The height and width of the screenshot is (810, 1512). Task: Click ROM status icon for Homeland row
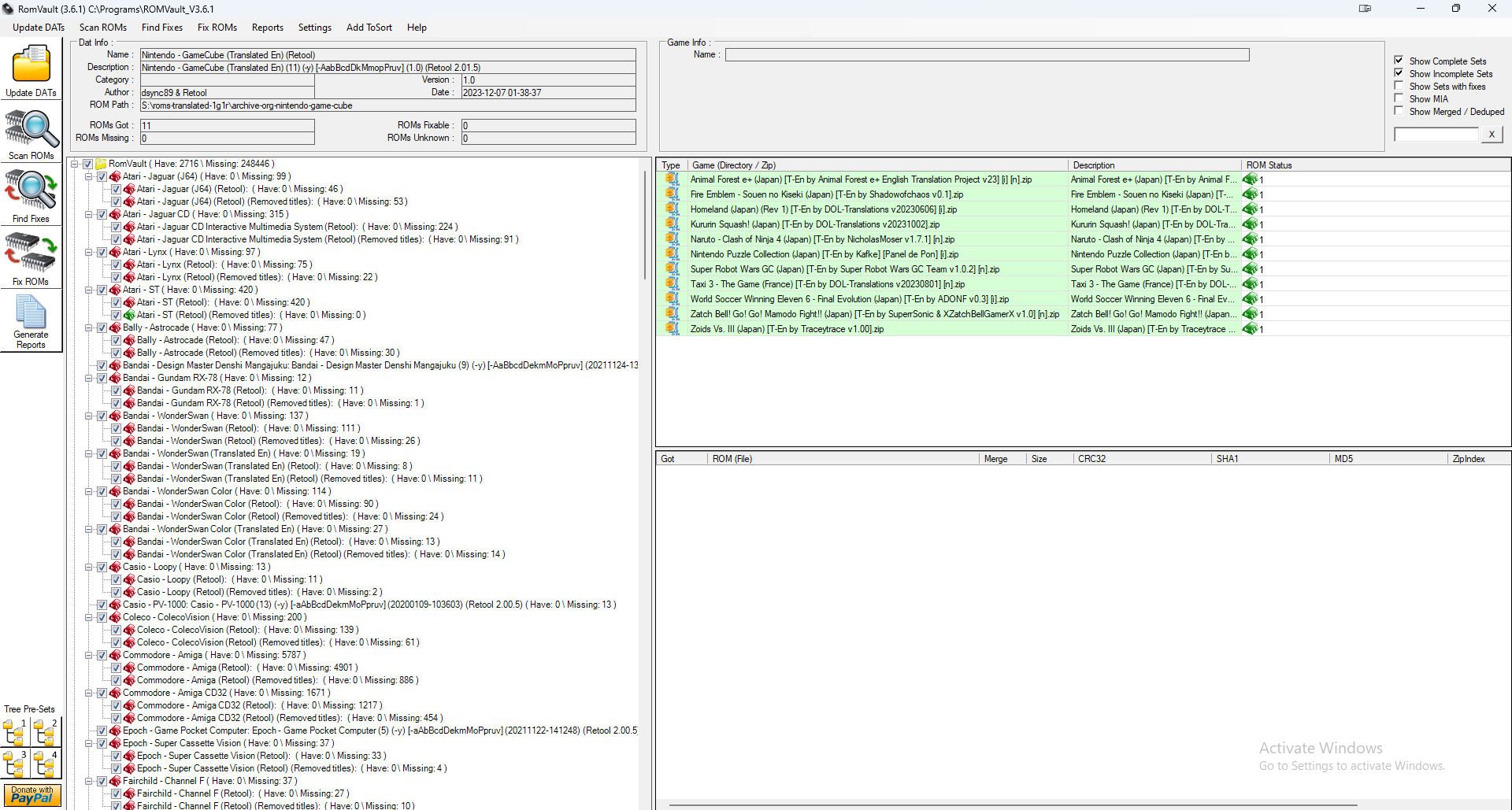pyautogui.click(x=1250, y=209)
